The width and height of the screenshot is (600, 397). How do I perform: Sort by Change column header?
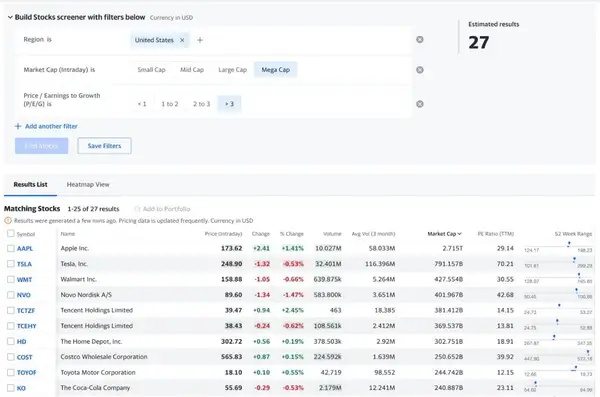pos(261,234)
